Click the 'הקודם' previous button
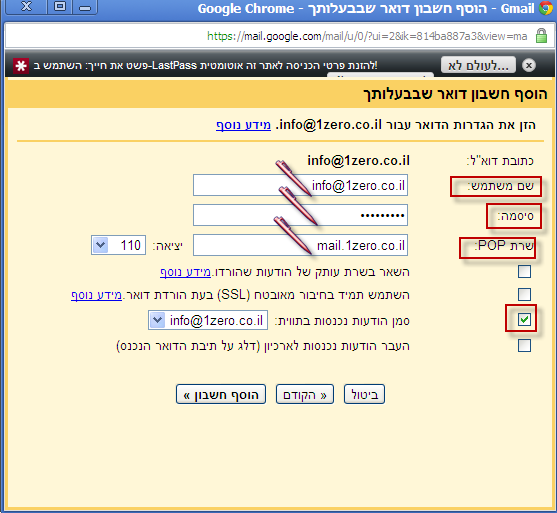557x513 pixels. click(305, 394)
